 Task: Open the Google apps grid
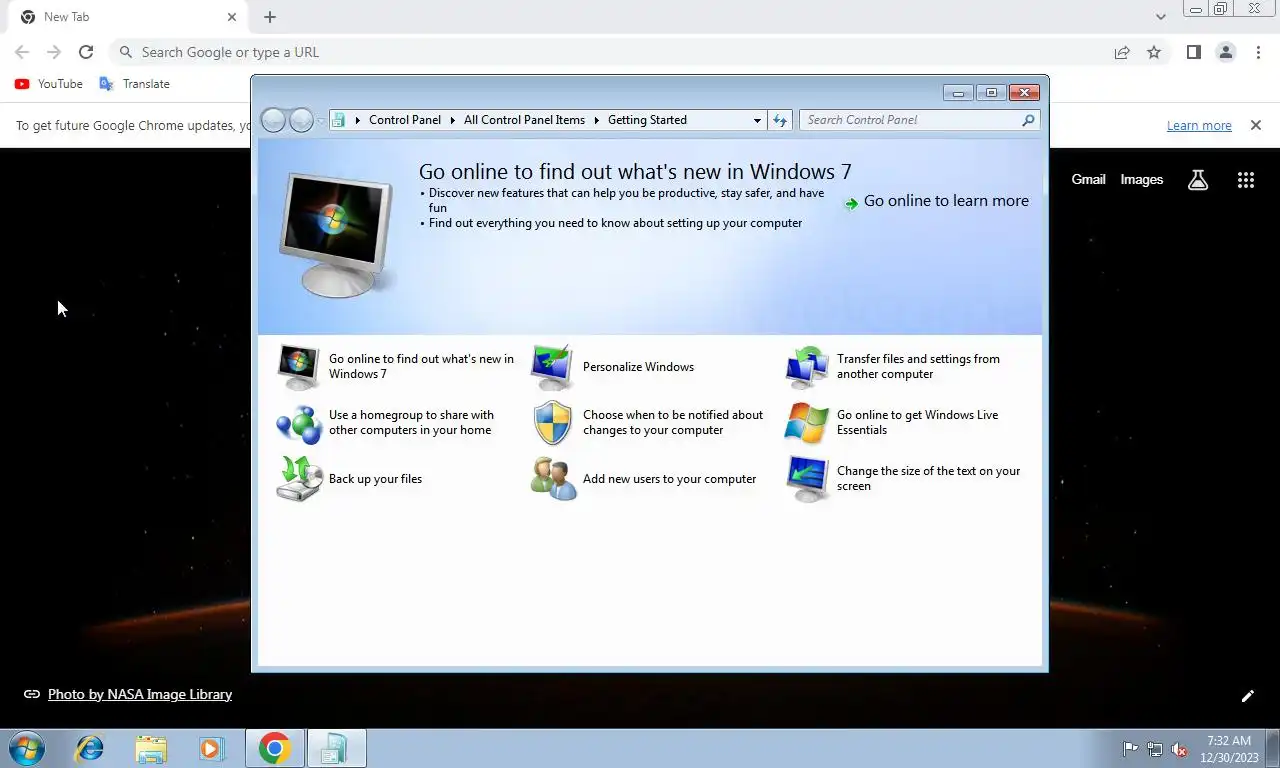click(1245, 180)
